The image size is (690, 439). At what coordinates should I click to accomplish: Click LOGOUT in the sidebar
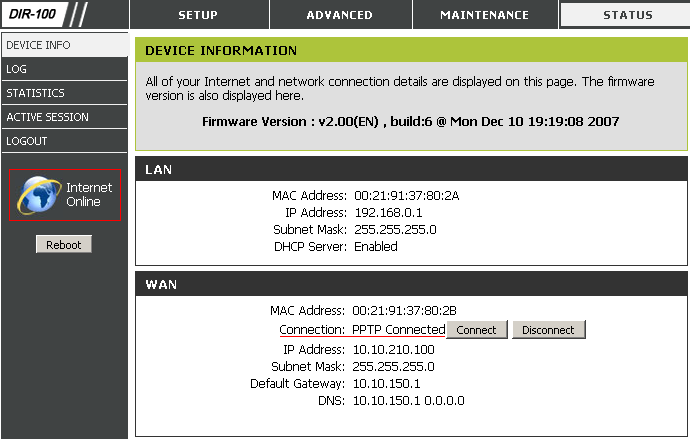coord(65,141)
